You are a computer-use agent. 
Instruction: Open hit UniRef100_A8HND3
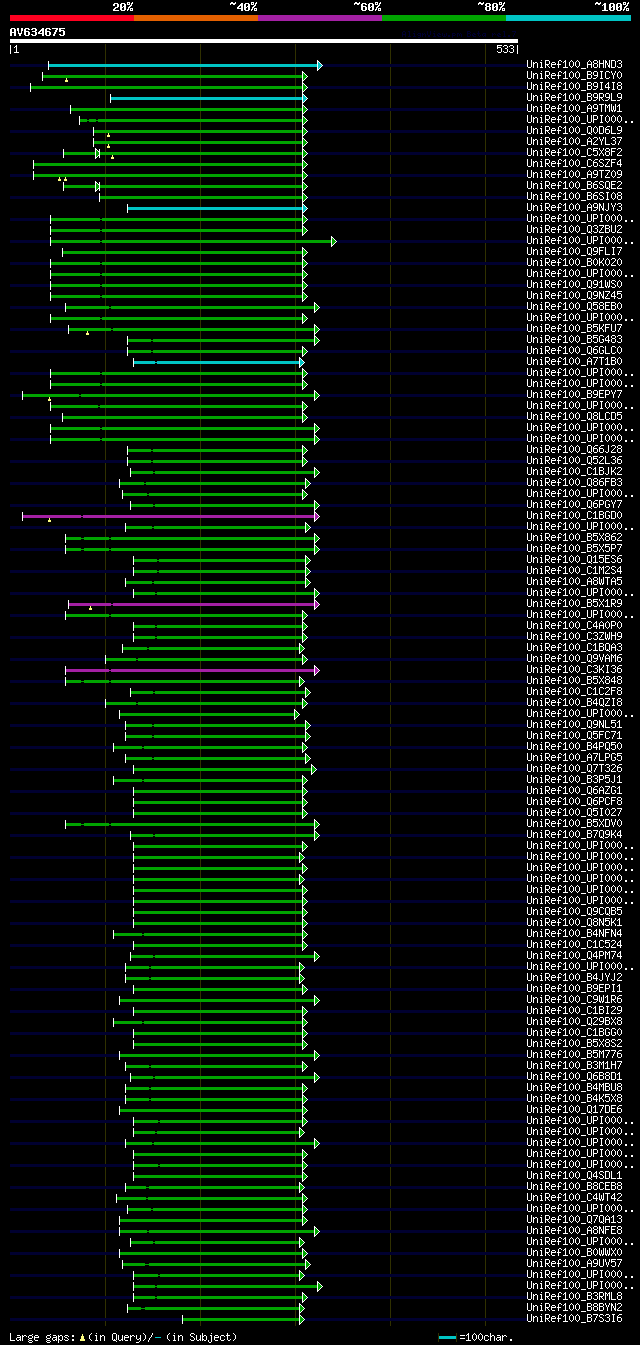(x=574, y=65)
